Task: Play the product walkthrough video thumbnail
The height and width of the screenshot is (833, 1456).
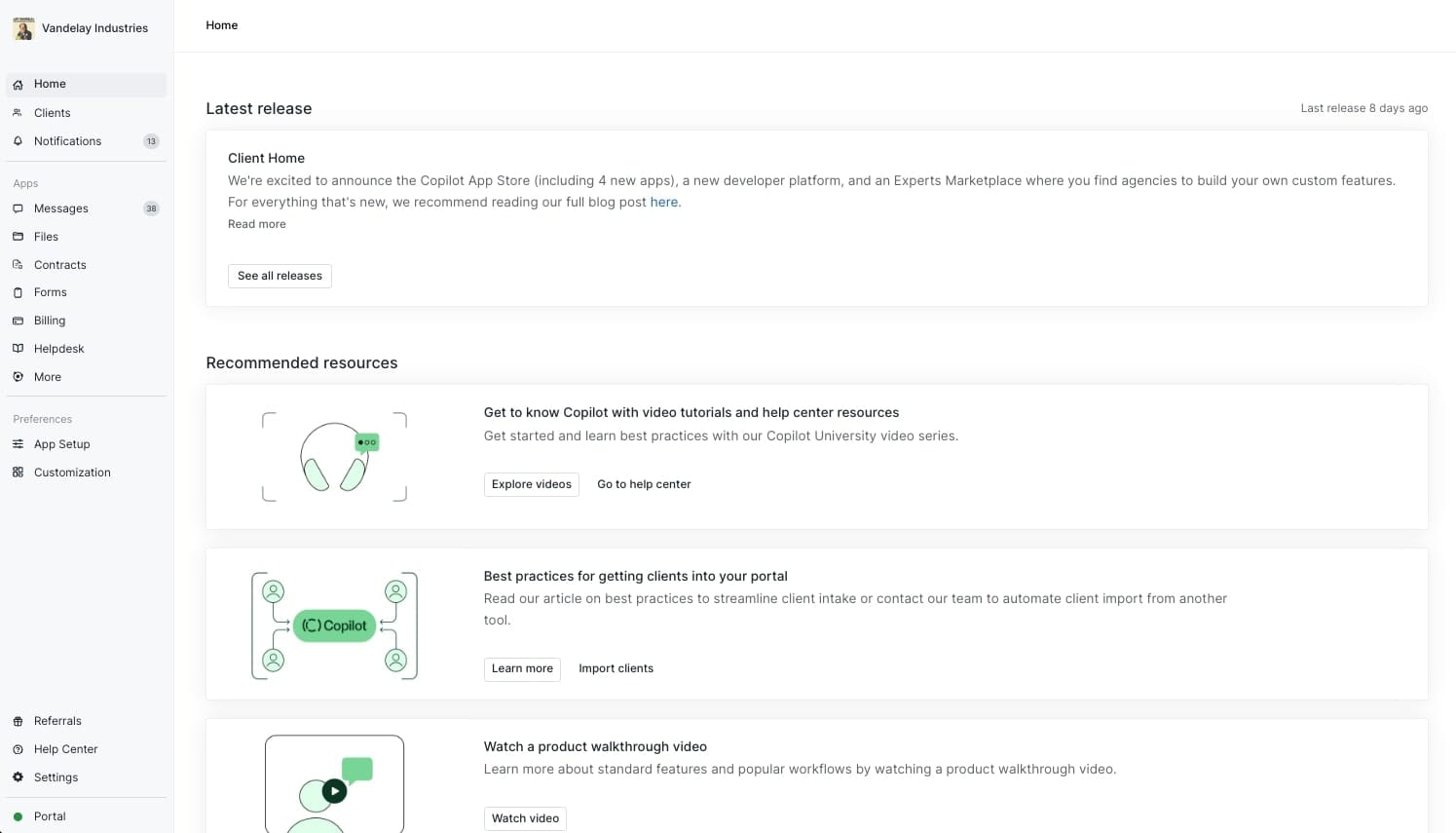Action: click(334, 790)
